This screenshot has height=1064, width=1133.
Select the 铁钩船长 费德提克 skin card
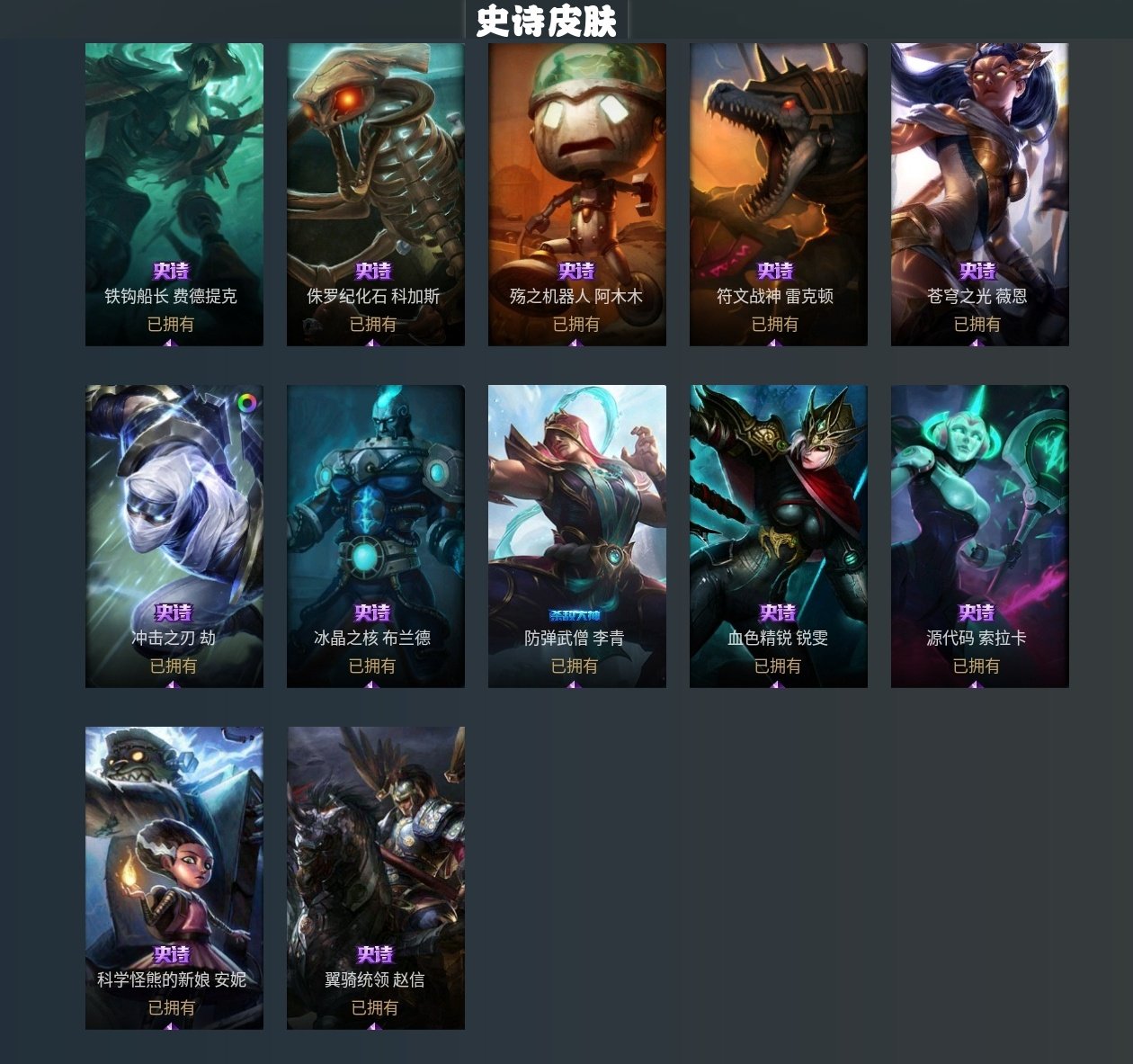click(174, 194)
